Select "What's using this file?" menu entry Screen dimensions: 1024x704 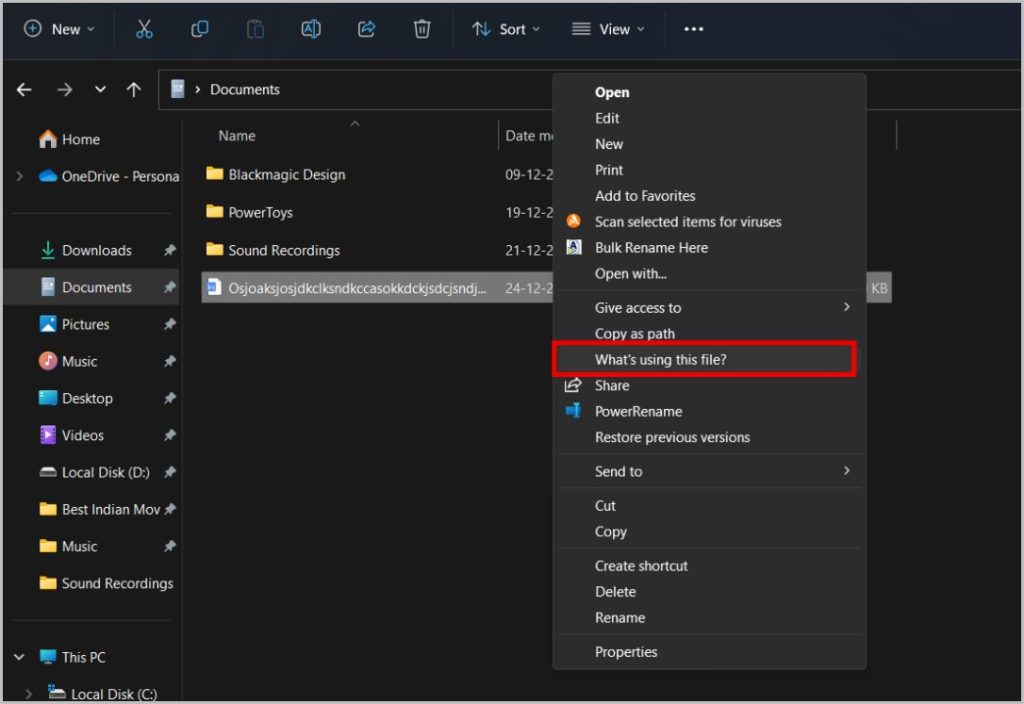660,360
